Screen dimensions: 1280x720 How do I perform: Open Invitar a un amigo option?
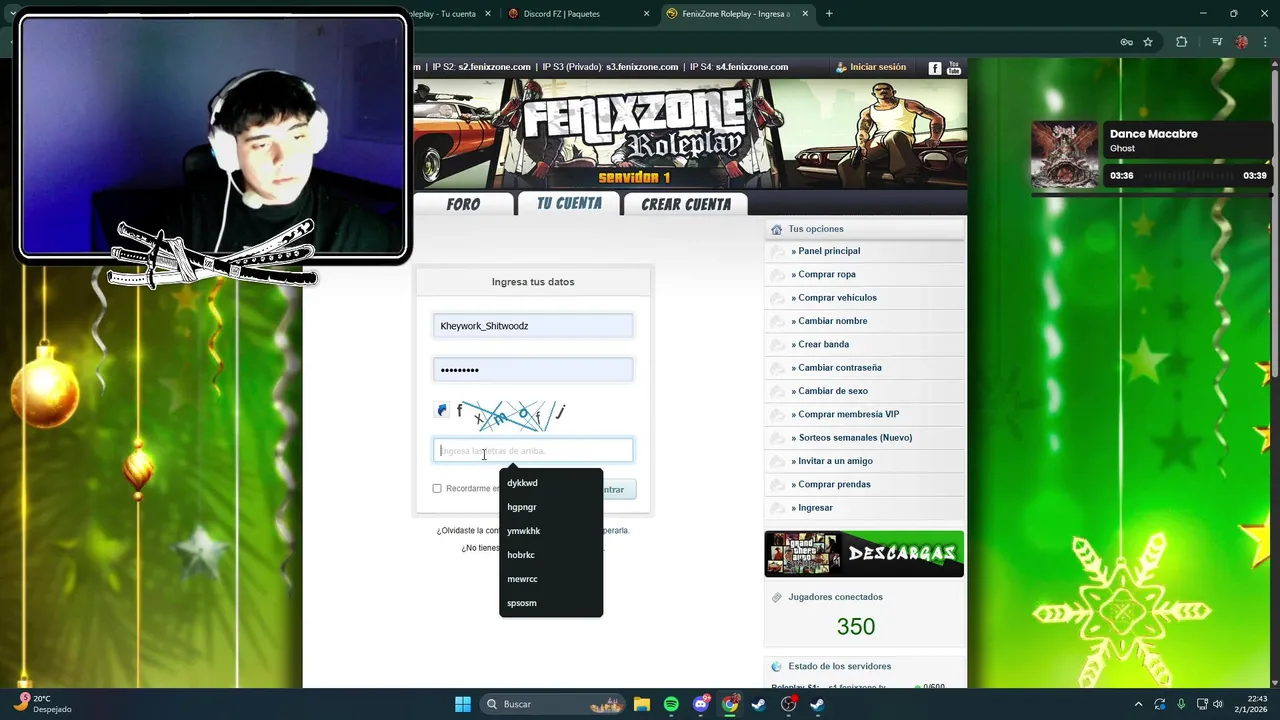[835, 461]
